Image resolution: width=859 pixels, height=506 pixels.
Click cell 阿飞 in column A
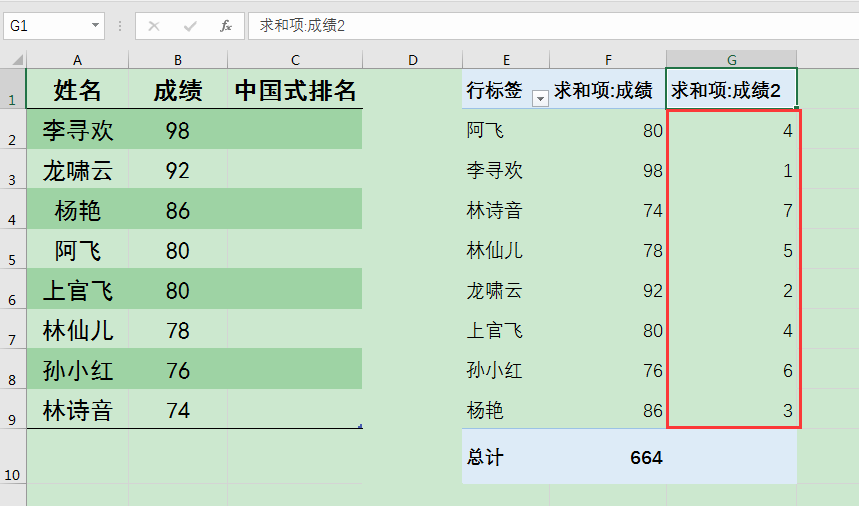[x=77, y=250]
